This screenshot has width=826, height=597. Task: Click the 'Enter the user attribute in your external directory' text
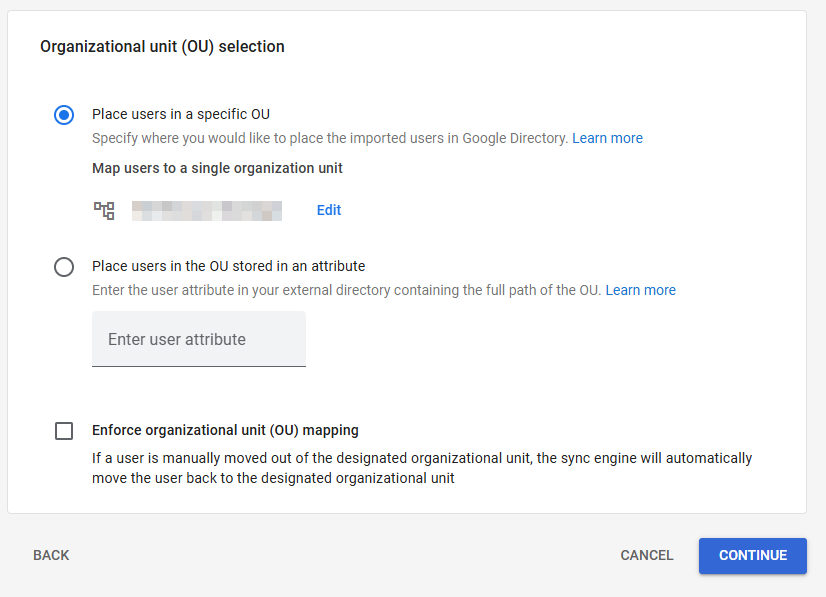[x=346, y=290]
